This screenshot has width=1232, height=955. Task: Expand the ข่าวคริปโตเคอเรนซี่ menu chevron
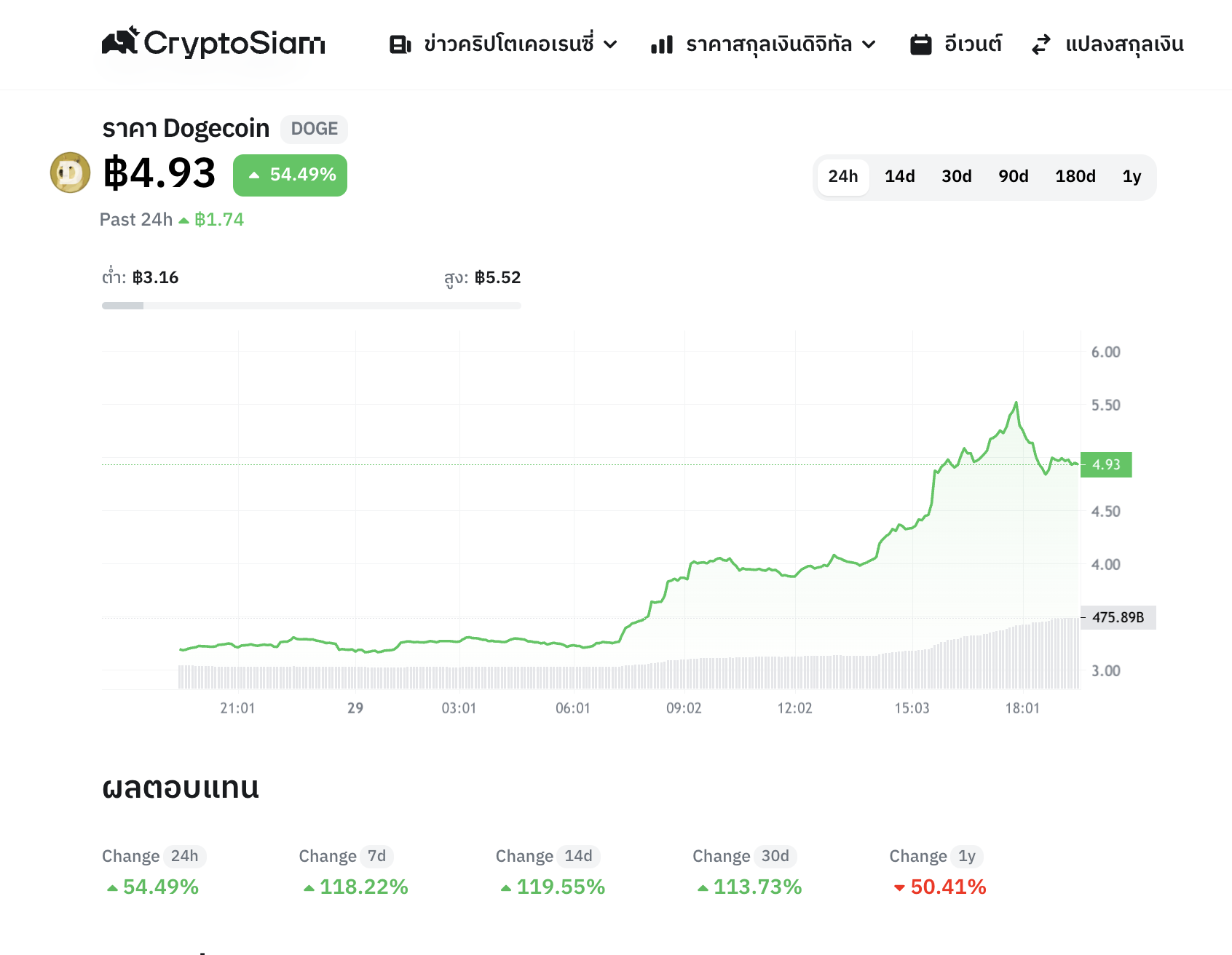(611, 45)
